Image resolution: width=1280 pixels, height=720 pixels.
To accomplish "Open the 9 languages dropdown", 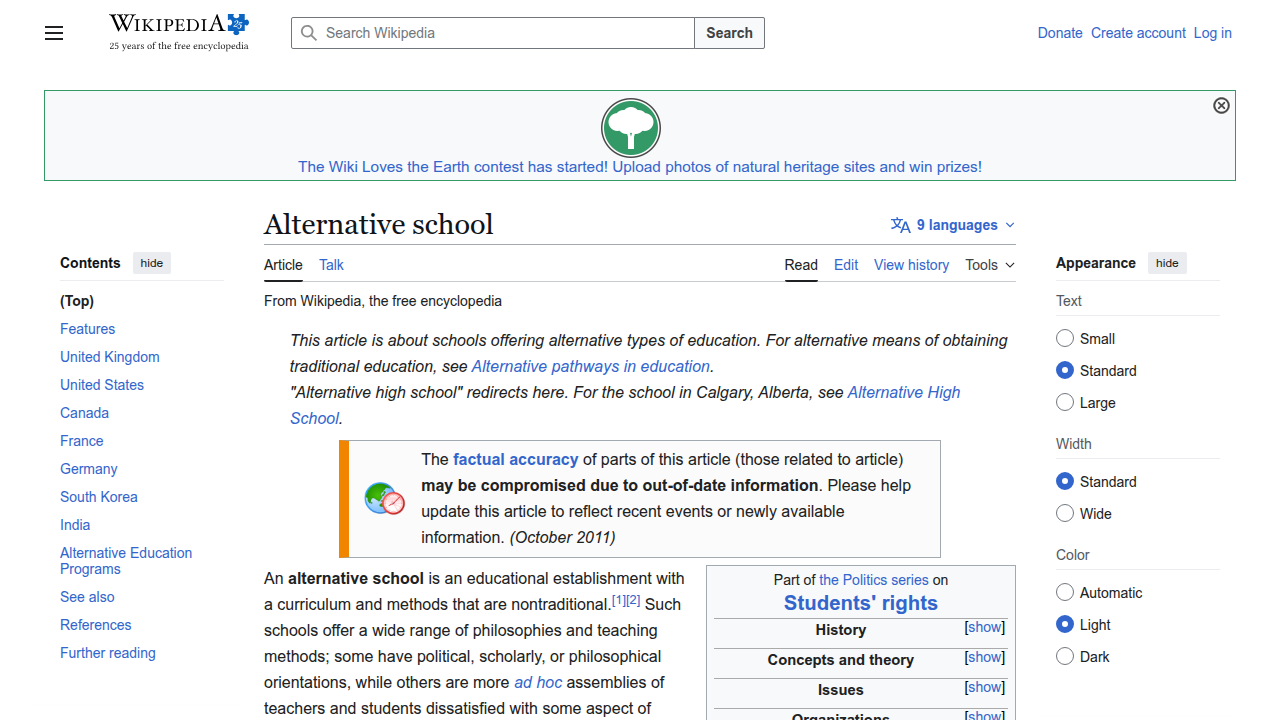I will (953, 225).
